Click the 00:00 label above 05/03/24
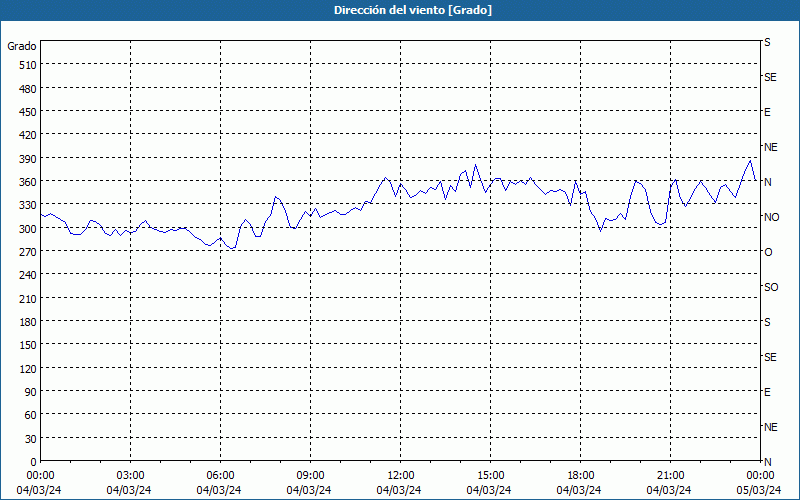800x500 pixels. (x=760, y=476)
